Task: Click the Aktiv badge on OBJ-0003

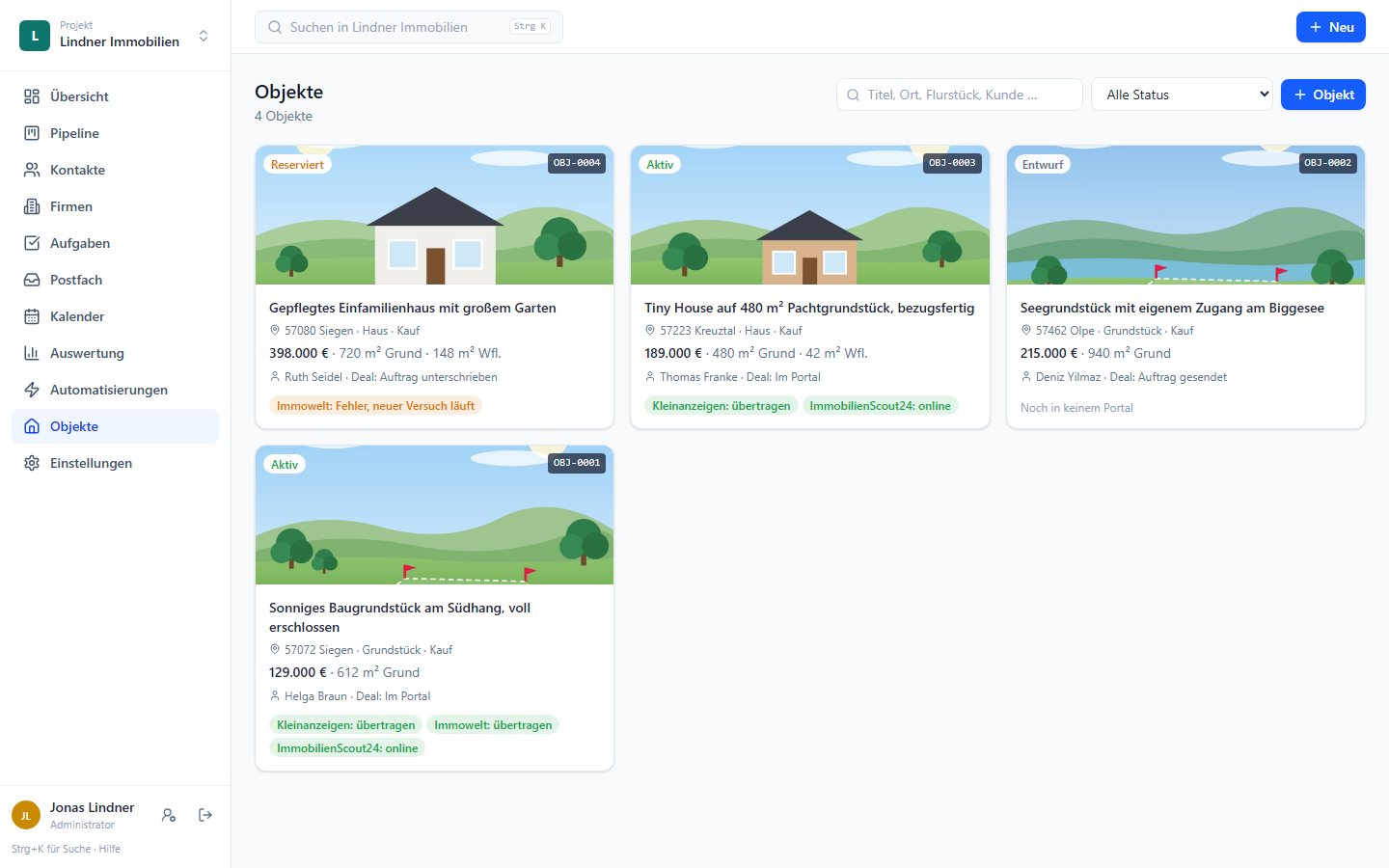Action: [x=660, y=165]
